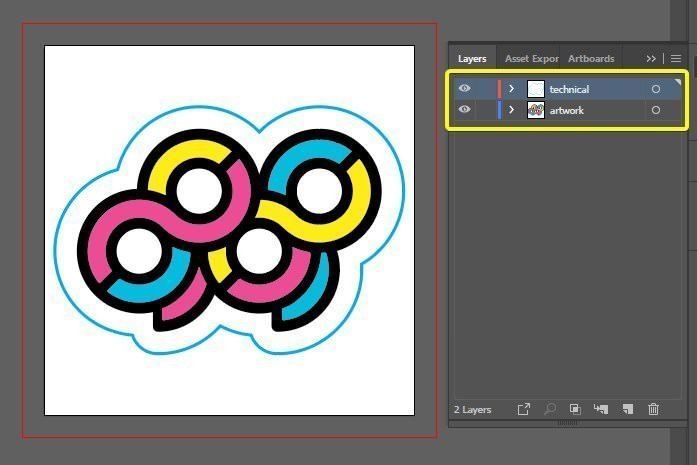Select the artwork layer by its name
The height and width of the screenshot is (465, 697).
pyautogui.click(x=567, y=110)
